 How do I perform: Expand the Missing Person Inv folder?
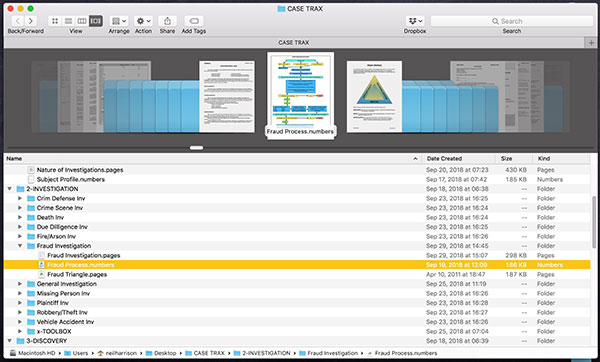click(x=20, y=294)
